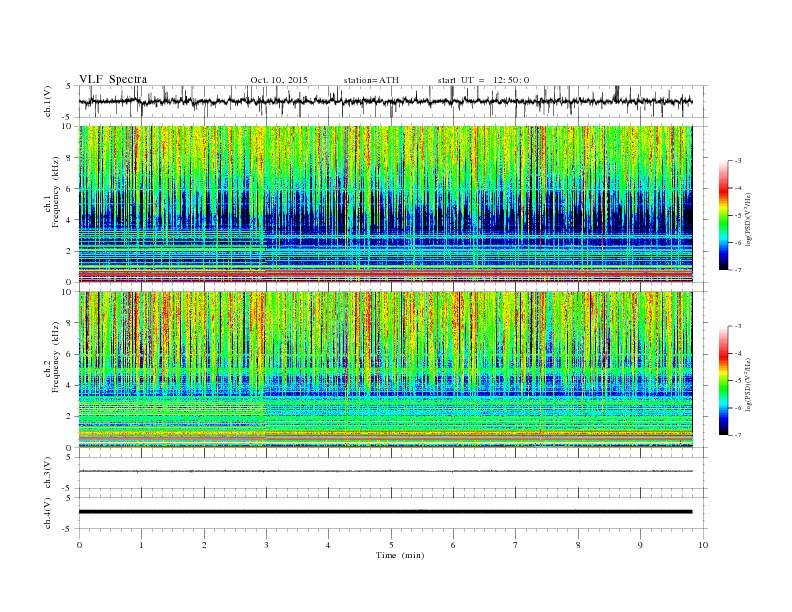The image size is (792, 612).
Task: Click the ch.2 spectrogram's "8" kHz tick label
Action: click(x=69, y=323)
